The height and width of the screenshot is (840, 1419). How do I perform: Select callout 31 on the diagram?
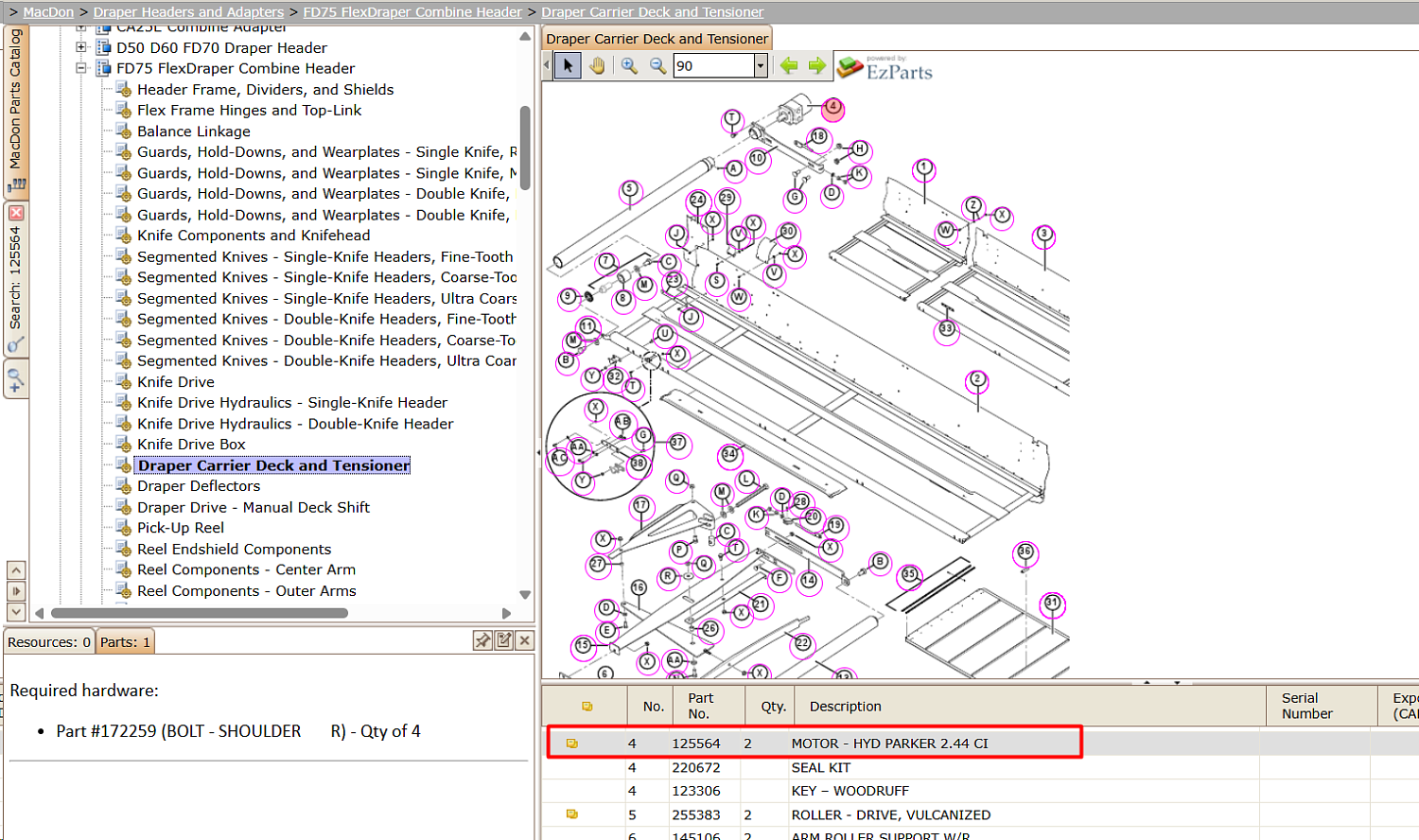click(x=1053, y=604)
